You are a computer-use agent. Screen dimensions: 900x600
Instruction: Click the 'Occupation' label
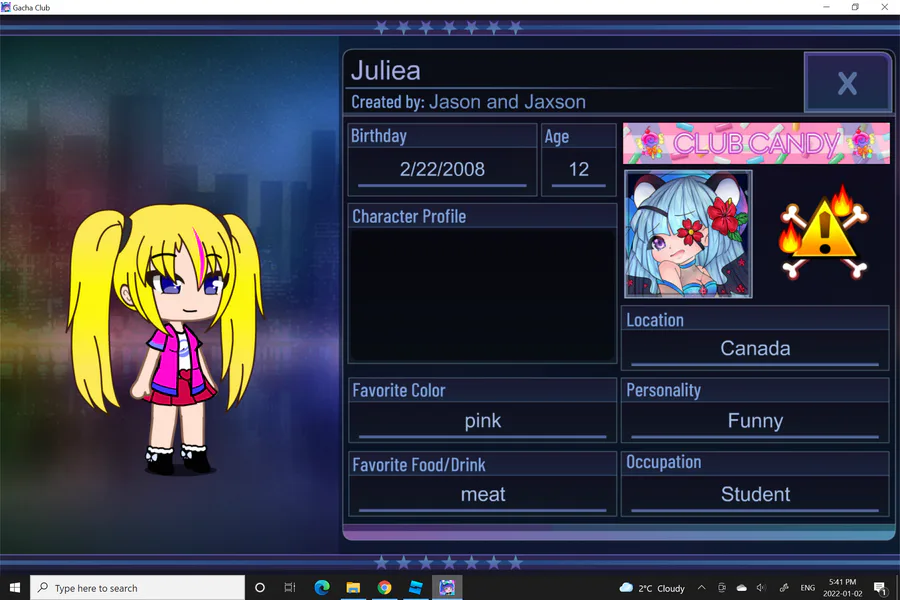664,462
